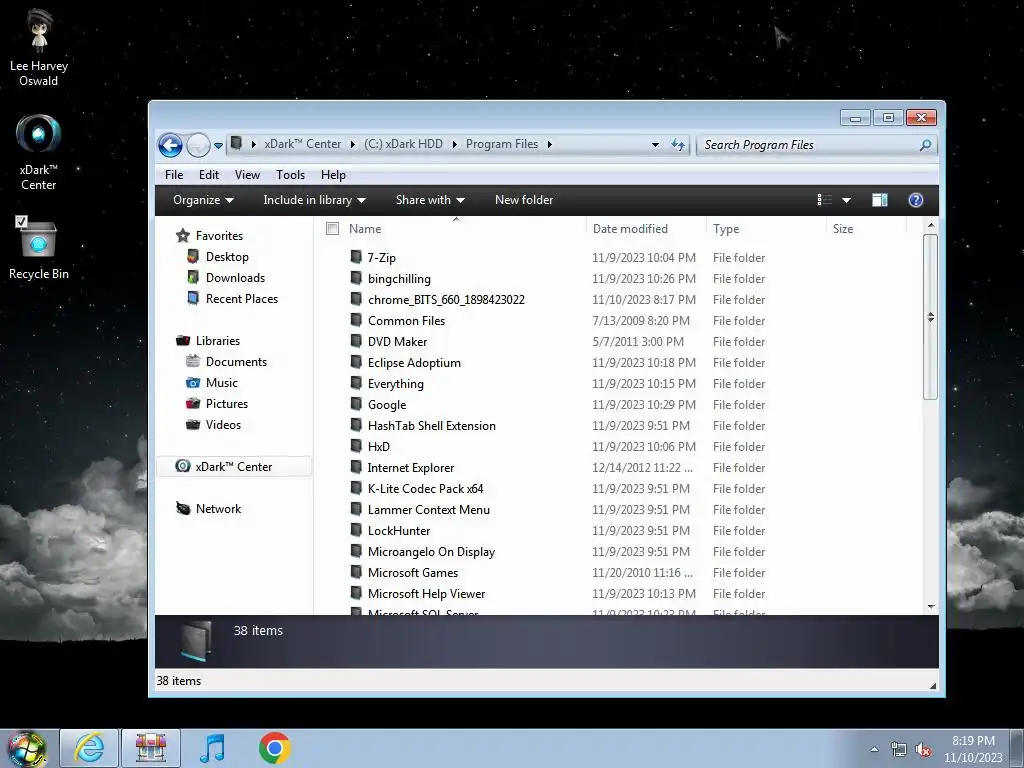The image size is (1024, 768).
Task: Open the Tools menu
Action: tap(291, 175)
